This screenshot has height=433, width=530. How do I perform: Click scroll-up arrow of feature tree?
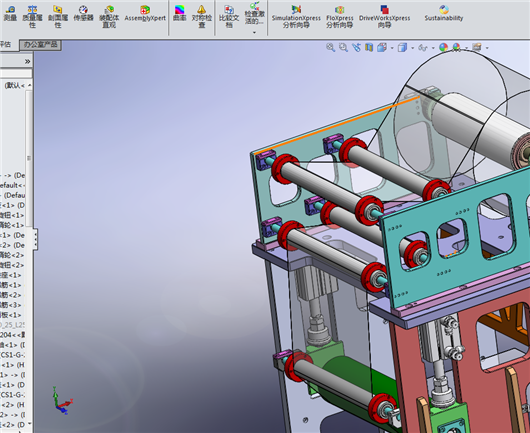[29, 85]
